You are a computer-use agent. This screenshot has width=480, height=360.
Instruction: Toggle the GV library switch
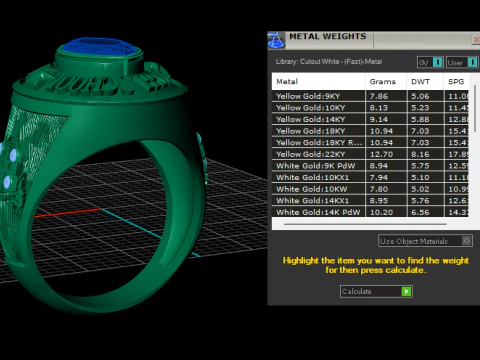430,62
